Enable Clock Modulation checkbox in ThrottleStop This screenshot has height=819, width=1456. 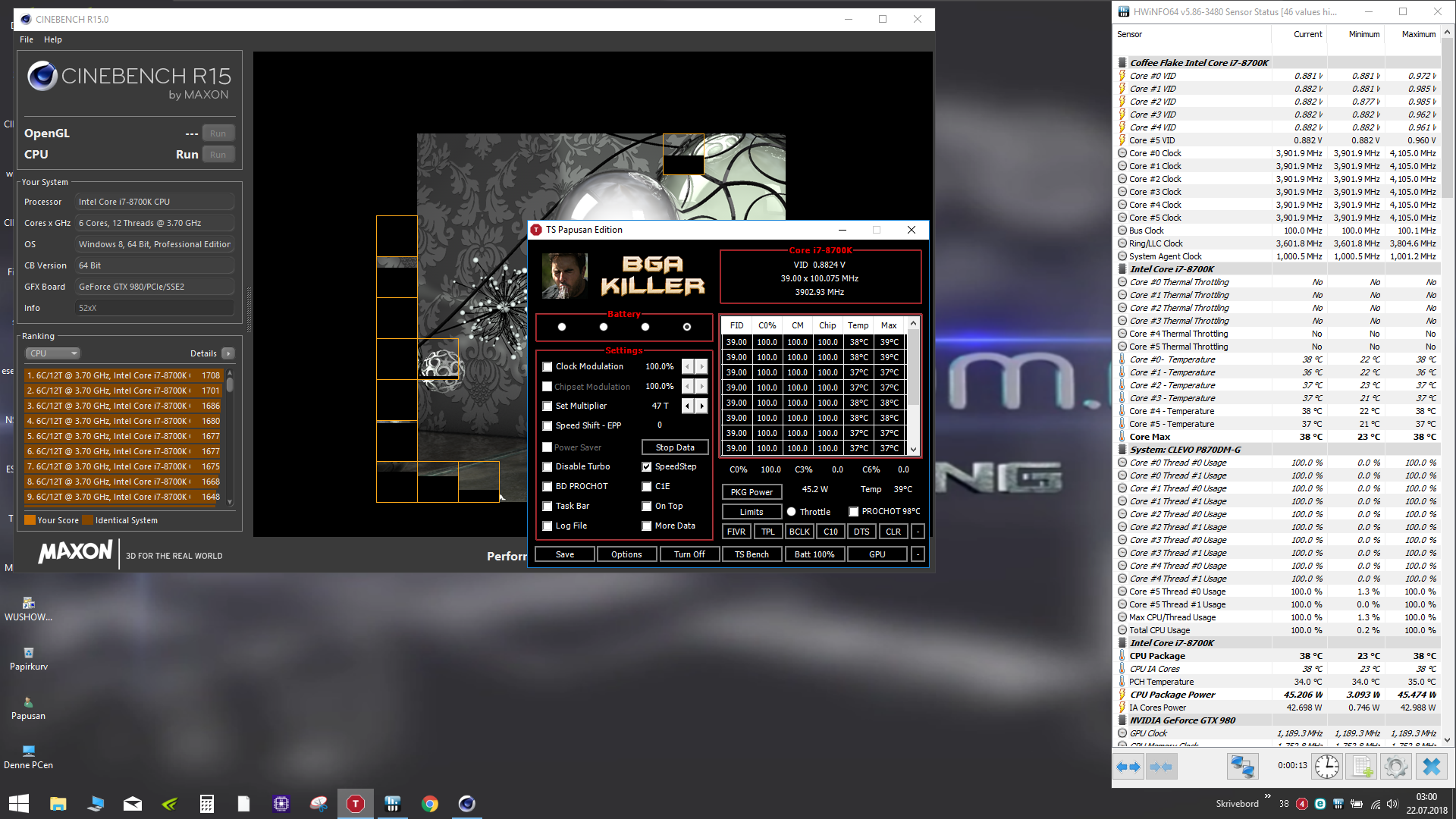point(547,367)
